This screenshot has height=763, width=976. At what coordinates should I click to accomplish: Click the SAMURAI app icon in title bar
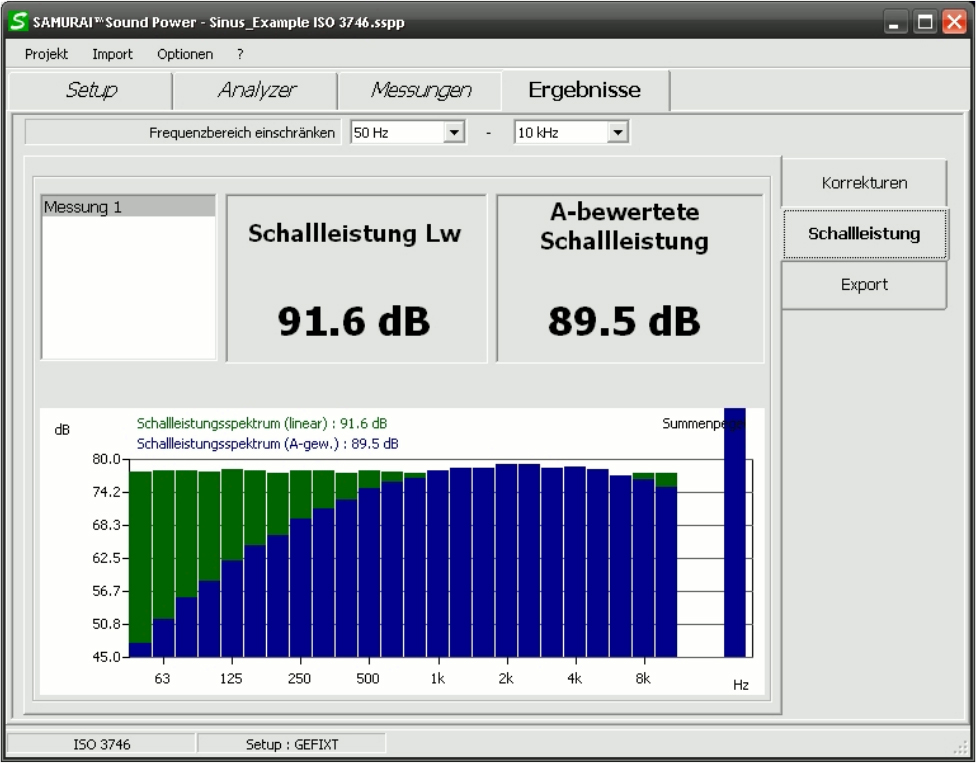pyautogui.click(x=15, y=22)
